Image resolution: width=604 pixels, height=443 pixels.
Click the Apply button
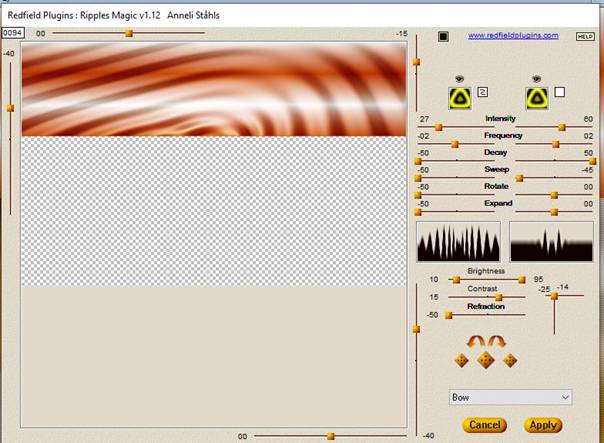(x=543, y=425)
